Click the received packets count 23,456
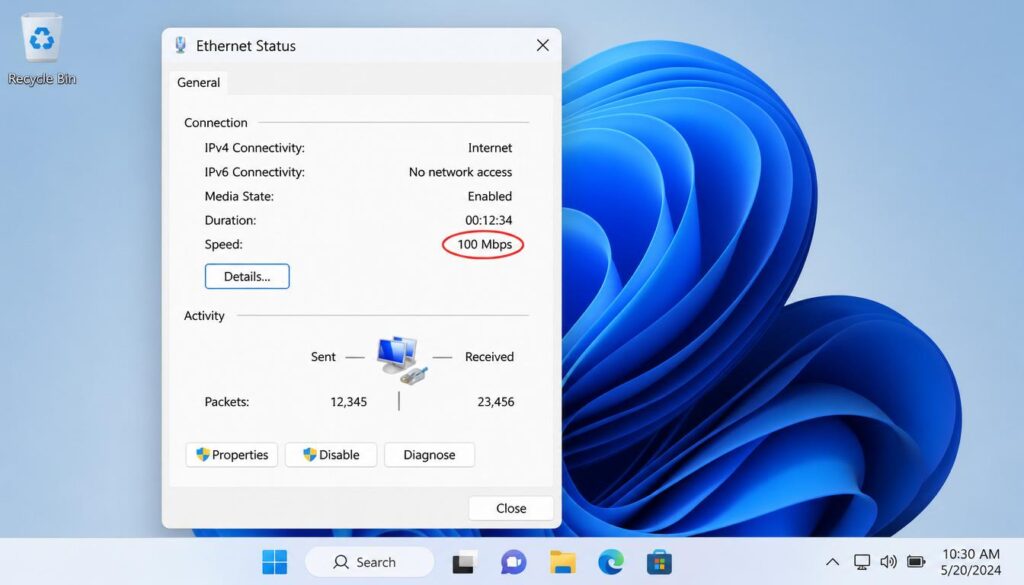Screen dimensions: 1024x585 496,402
